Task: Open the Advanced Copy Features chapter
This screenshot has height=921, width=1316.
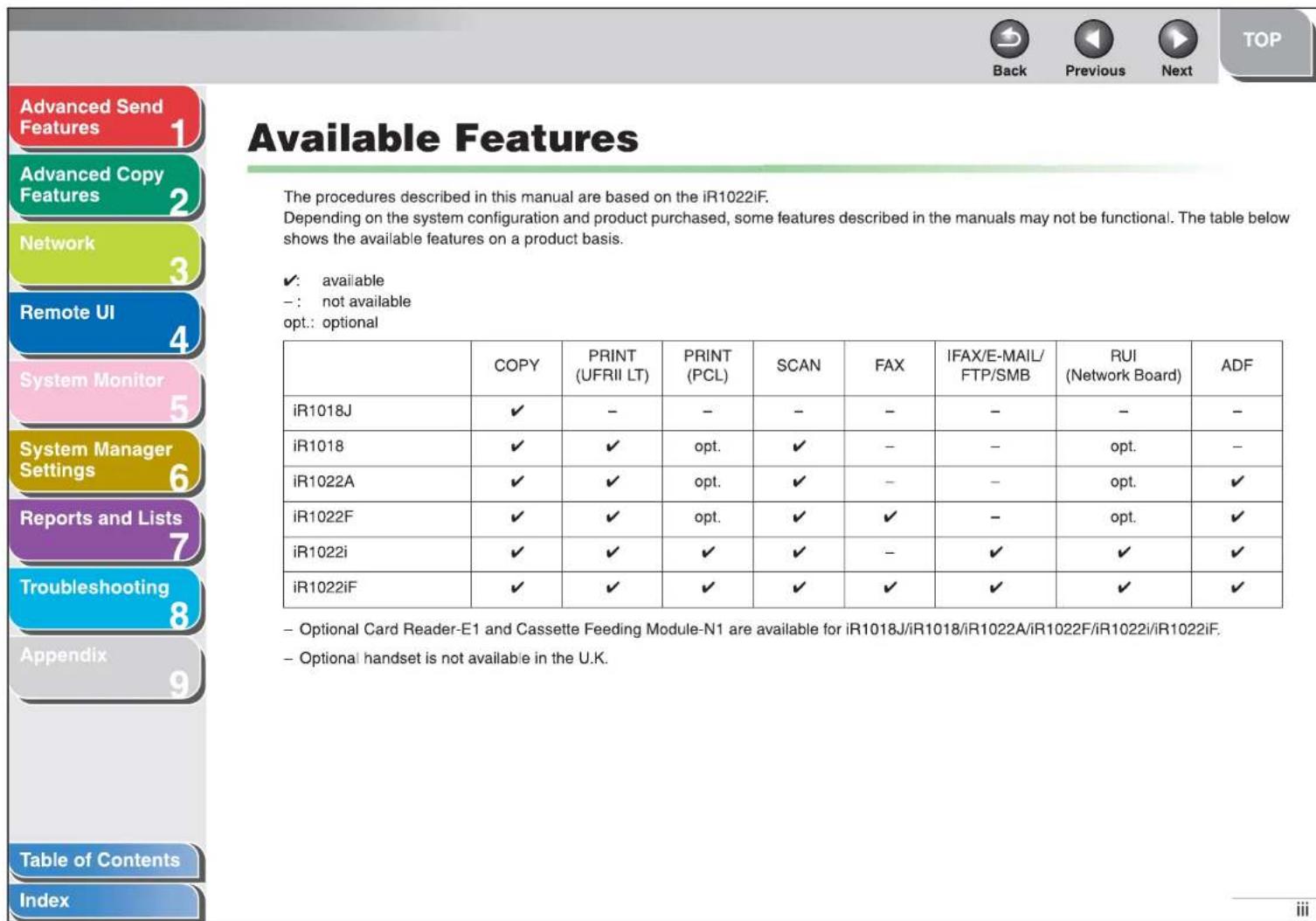Action: click(105, 186)
